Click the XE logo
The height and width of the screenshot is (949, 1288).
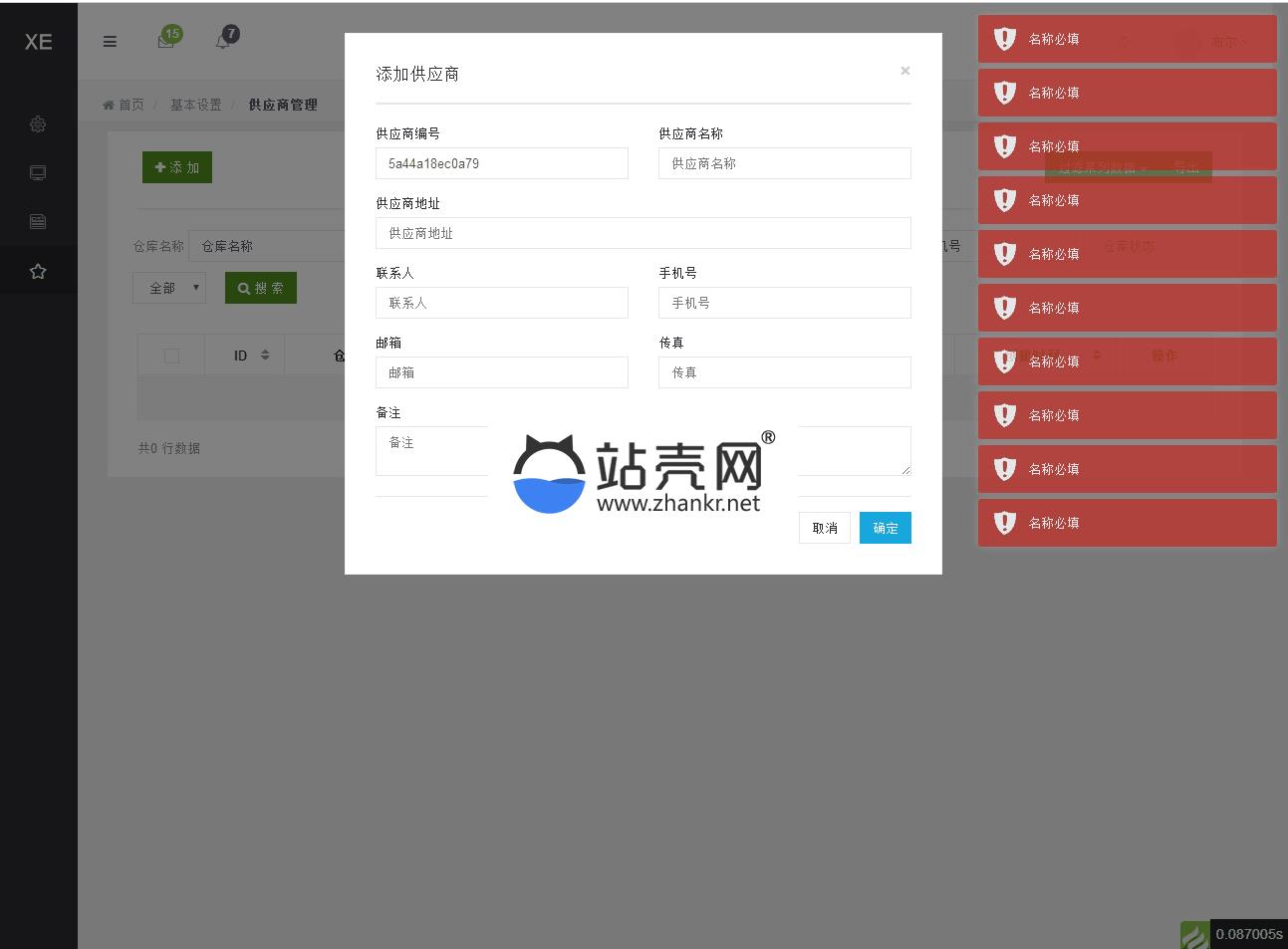(x=38, y=42)
